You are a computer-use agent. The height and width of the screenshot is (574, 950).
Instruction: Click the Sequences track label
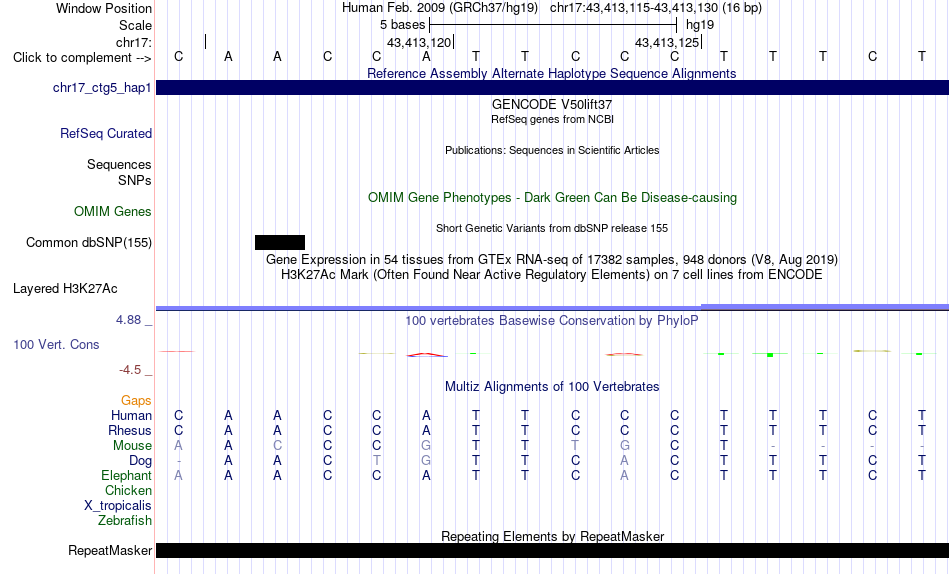[119, 165]
